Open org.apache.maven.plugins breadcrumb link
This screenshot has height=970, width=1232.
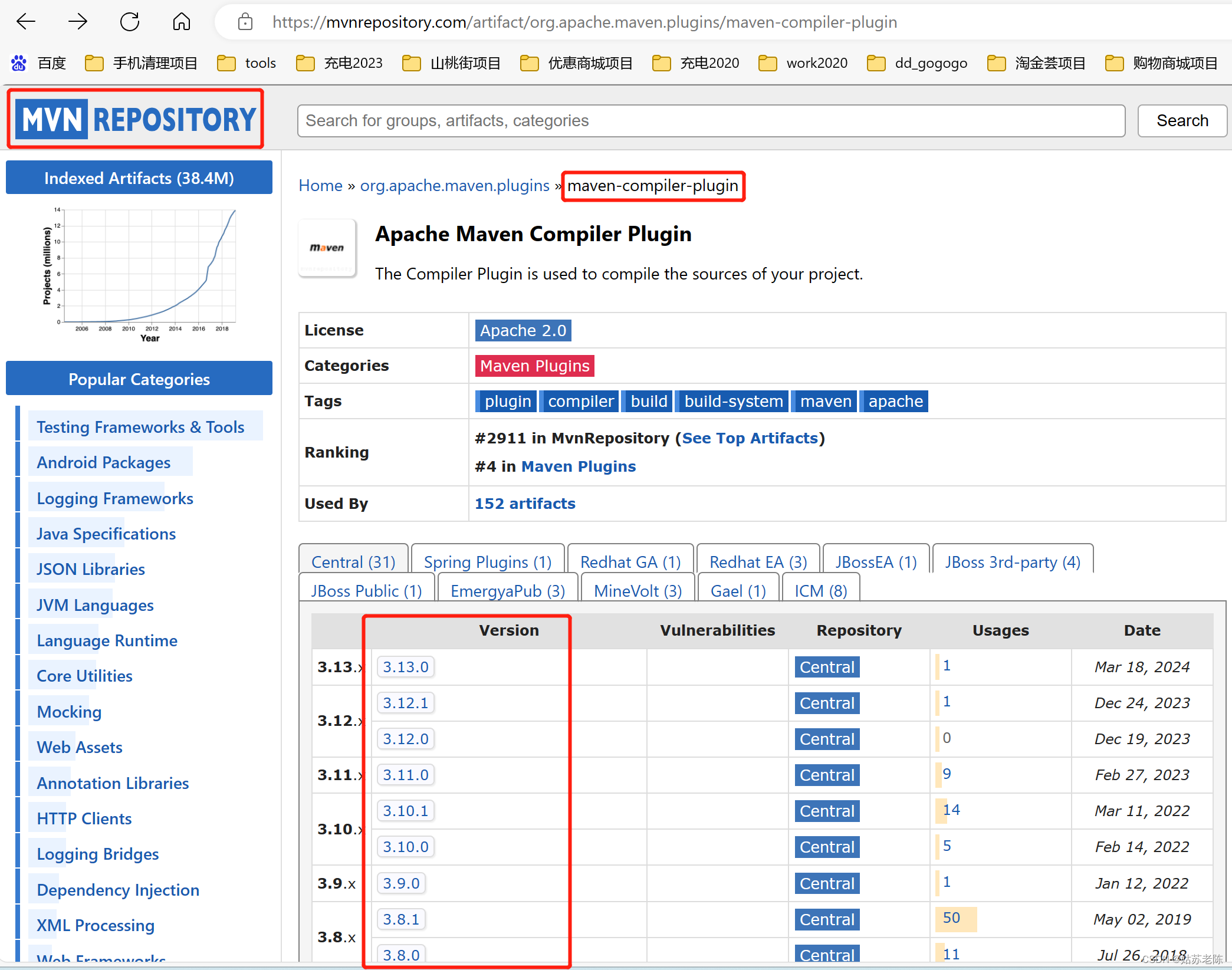pos(455,186)
